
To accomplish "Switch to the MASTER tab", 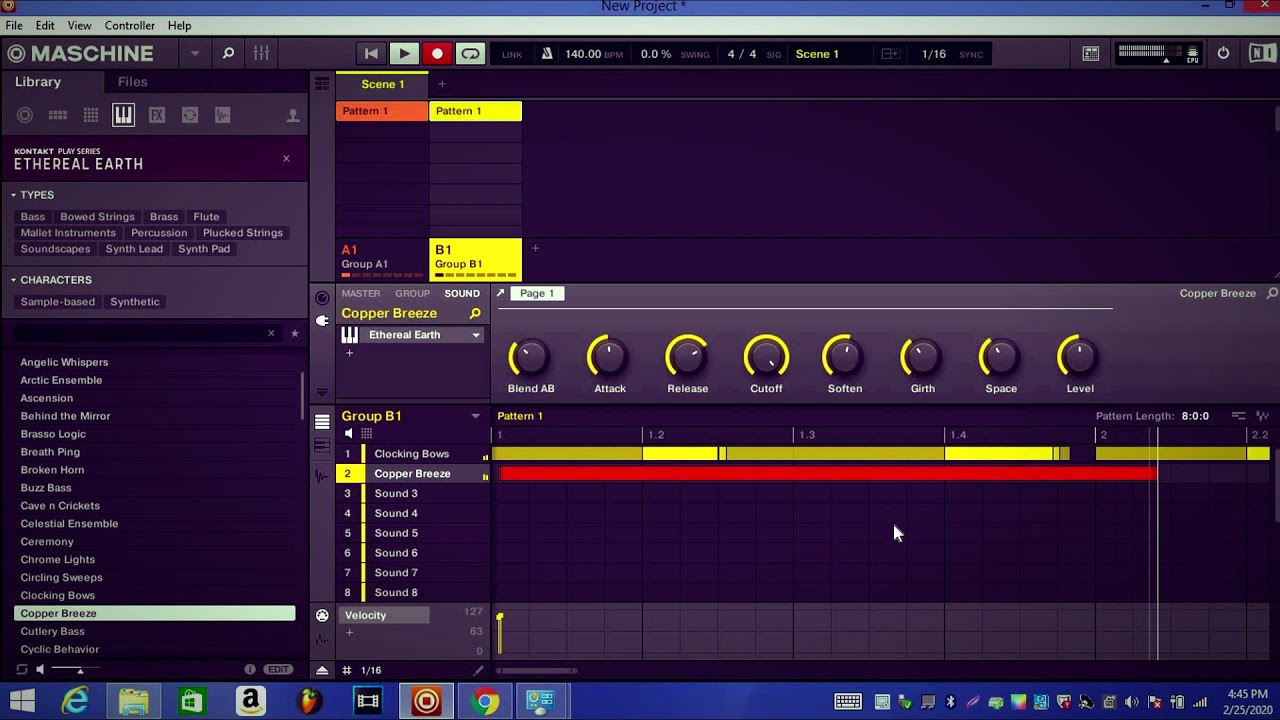I will [x=361, y=294].
